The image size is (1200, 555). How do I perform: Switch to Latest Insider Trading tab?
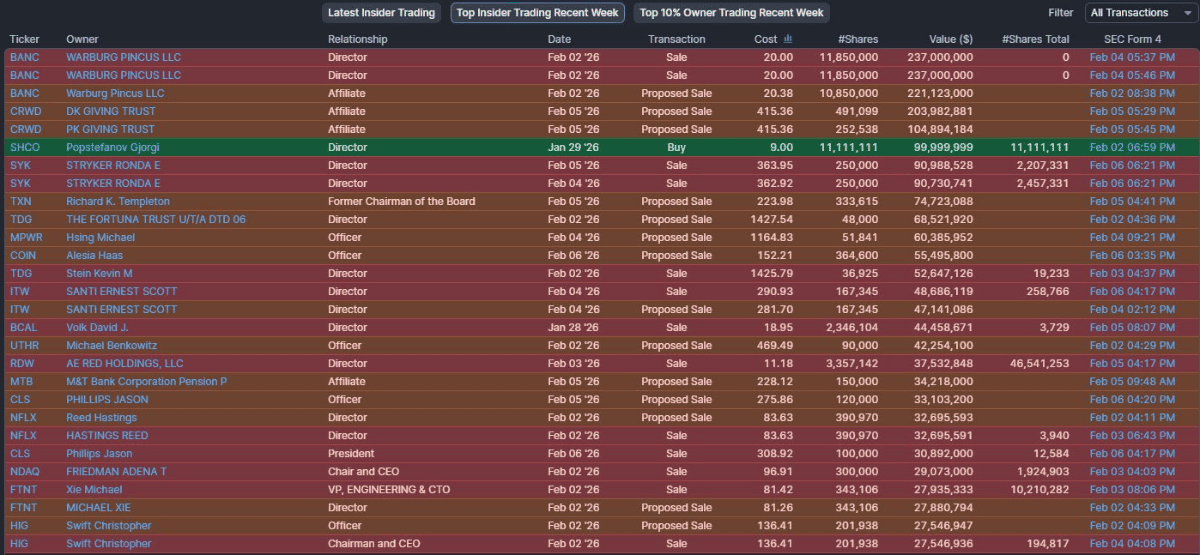click(x=382, y=13)
